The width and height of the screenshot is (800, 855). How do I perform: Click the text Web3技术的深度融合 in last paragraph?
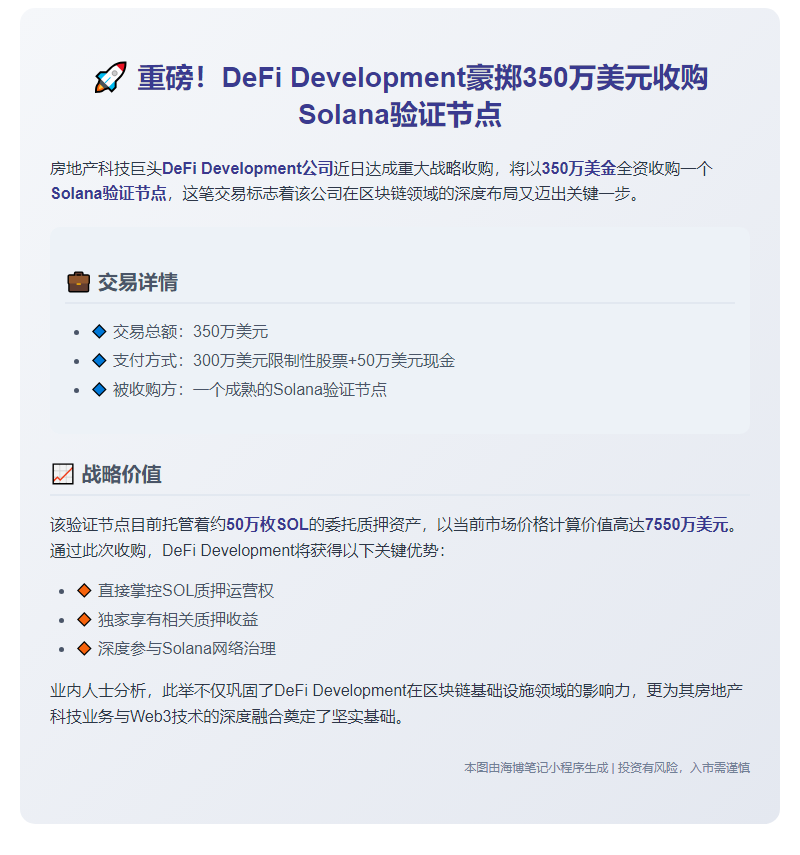pos(206,716)
